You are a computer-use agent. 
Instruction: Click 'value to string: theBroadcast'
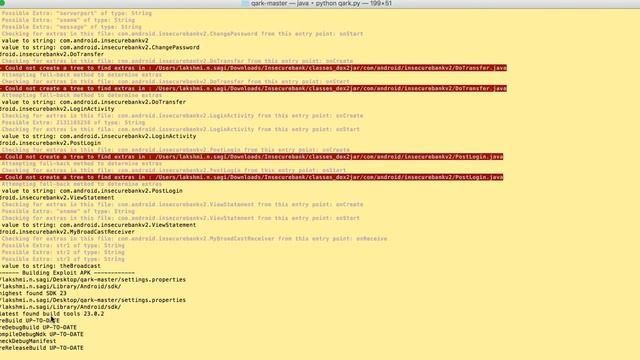click(51, 266)
